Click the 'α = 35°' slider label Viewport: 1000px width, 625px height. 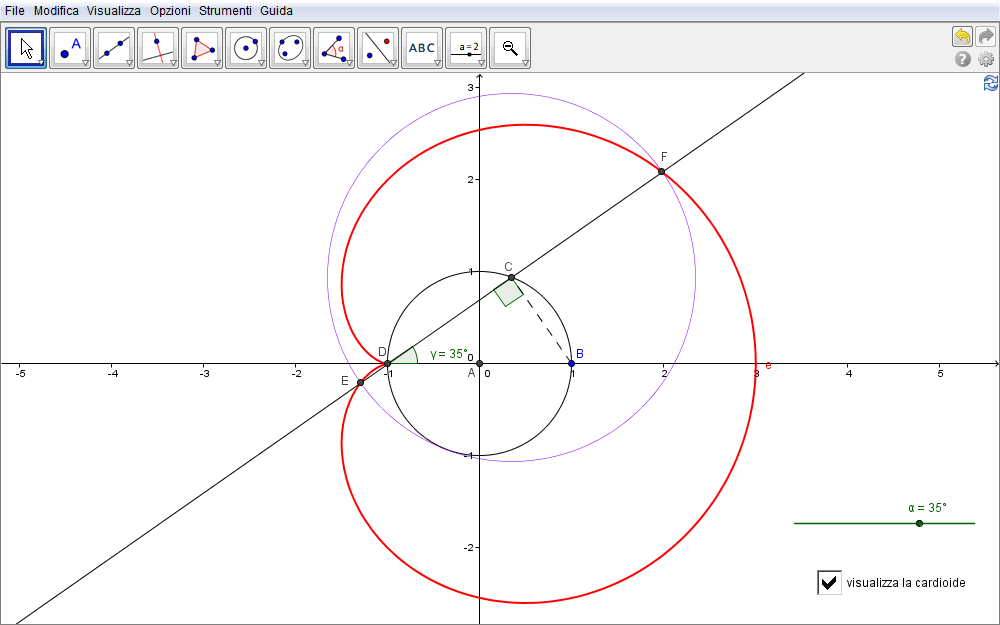(927, 508)
